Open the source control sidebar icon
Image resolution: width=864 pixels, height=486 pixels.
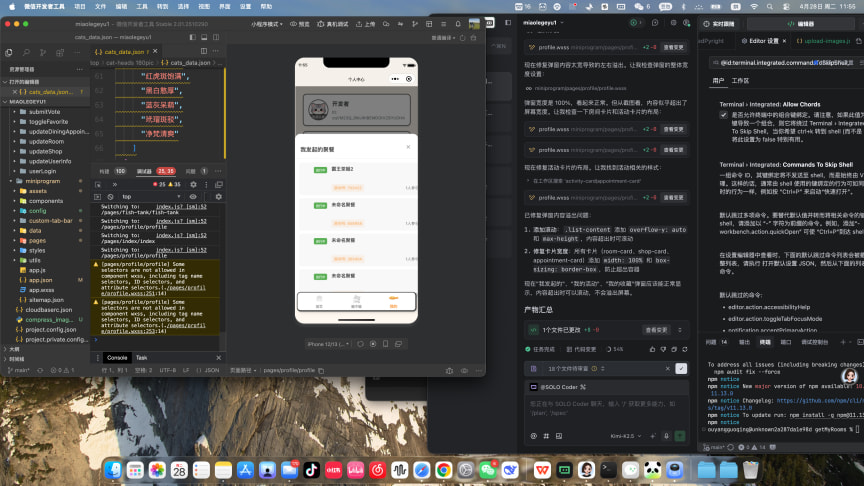coord(43,52)
